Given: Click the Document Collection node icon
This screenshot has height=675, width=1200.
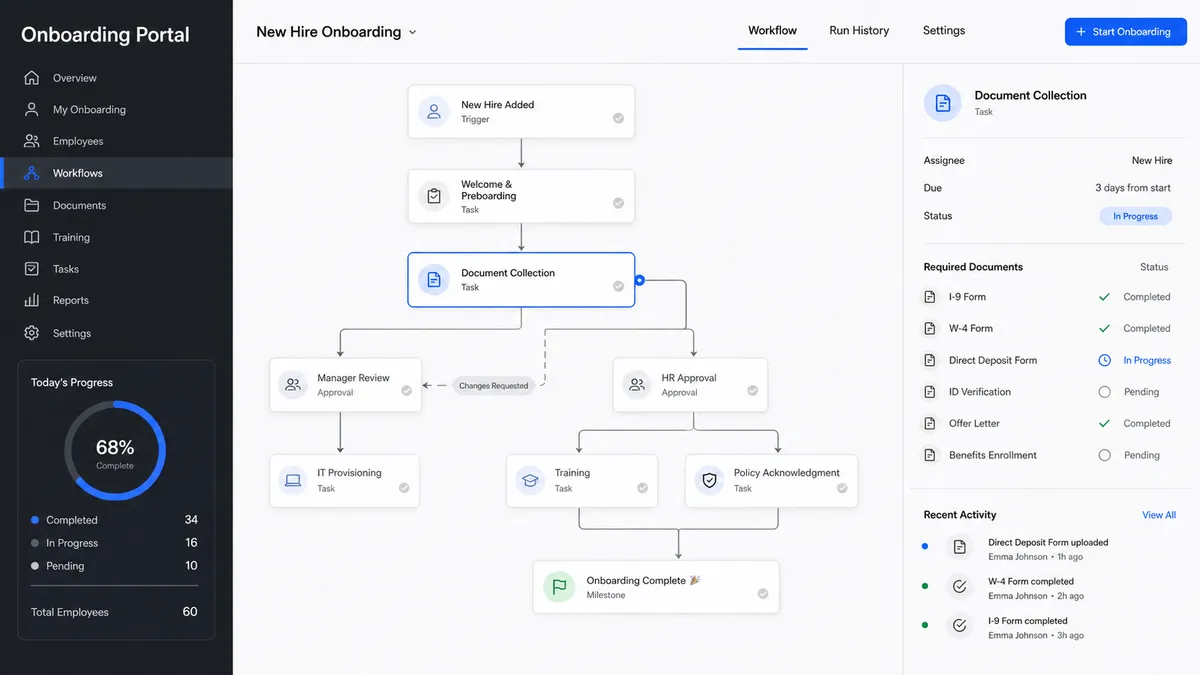Looking at the screenshot, I should [434, 280].
